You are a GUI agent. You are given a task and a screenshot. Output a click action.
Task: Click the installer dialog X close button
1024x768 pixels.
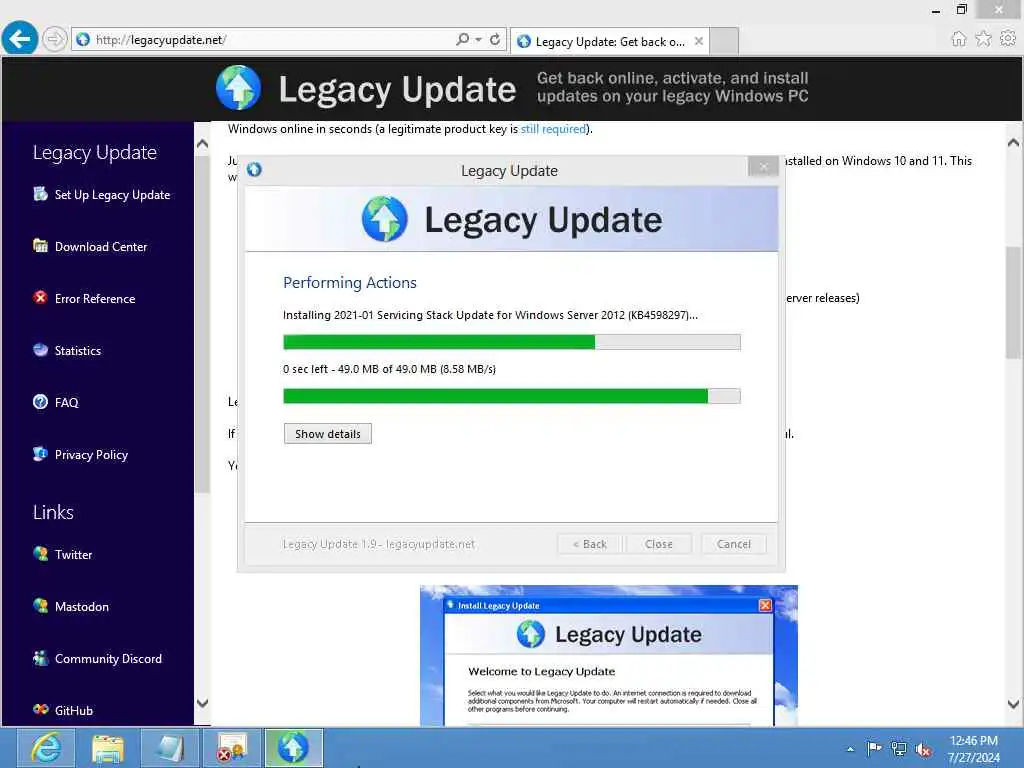pos(763,167)
